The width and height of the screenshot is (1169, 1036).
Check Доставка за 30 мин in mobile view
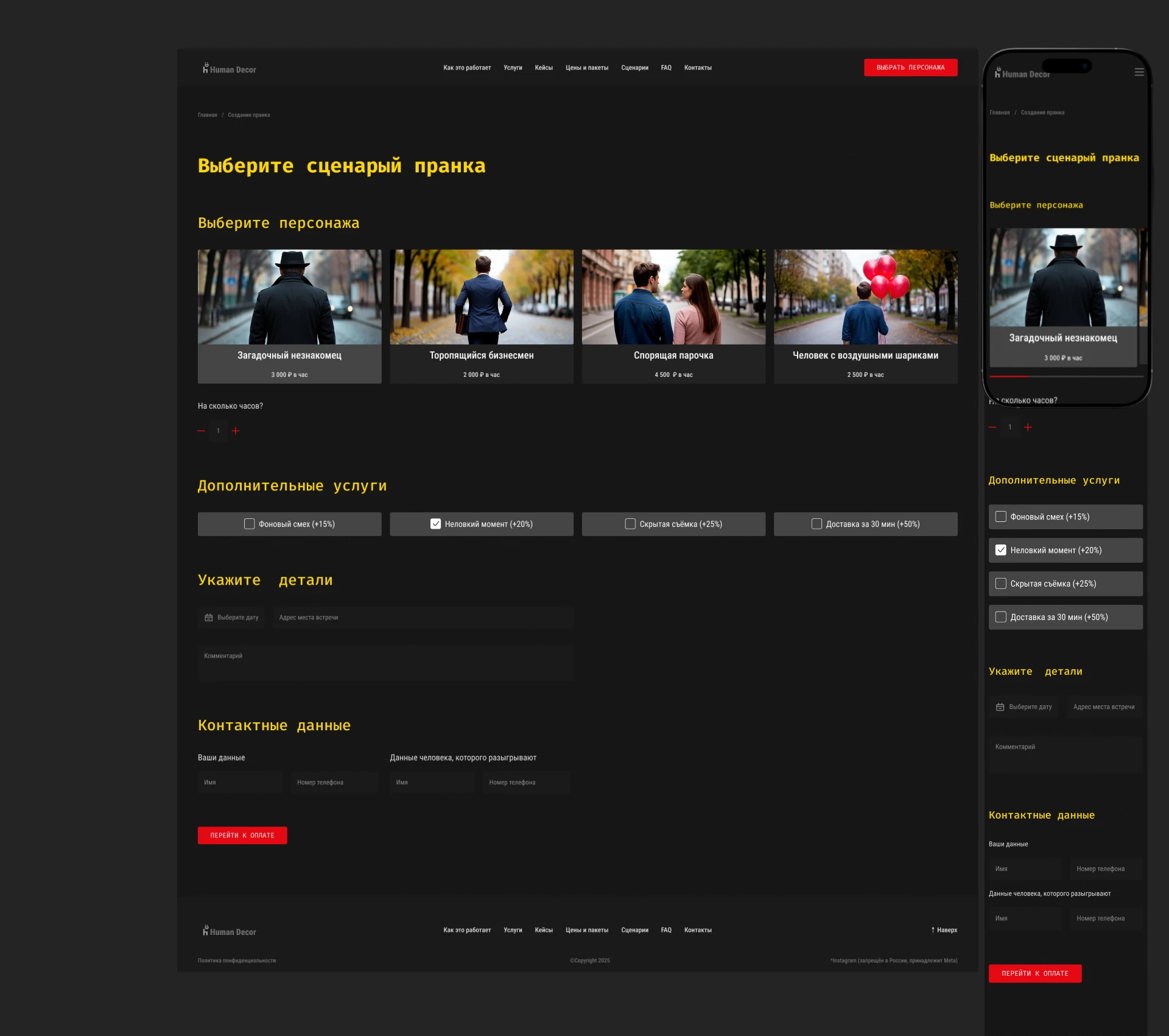(1000, 617)
